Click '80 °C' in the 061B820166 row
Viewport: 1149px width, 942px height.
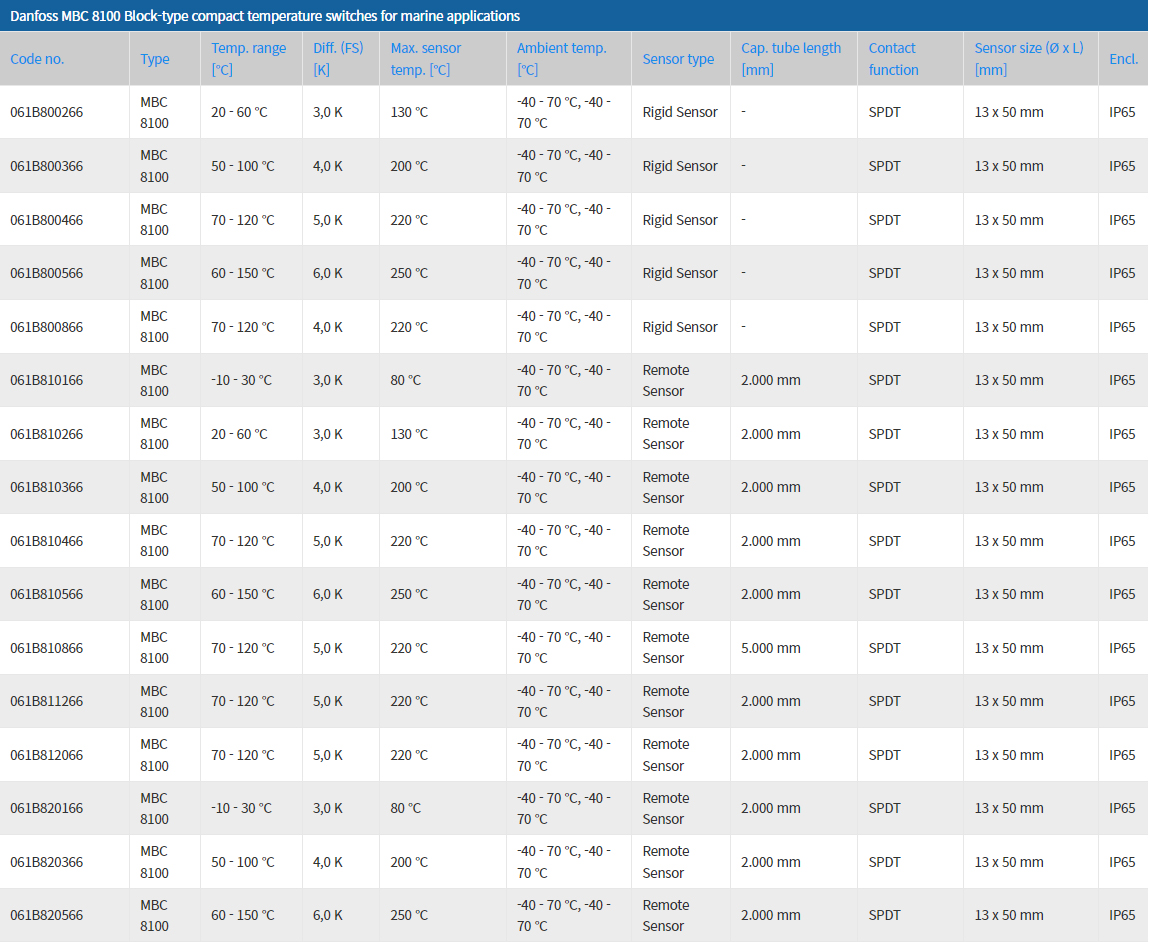406,808
